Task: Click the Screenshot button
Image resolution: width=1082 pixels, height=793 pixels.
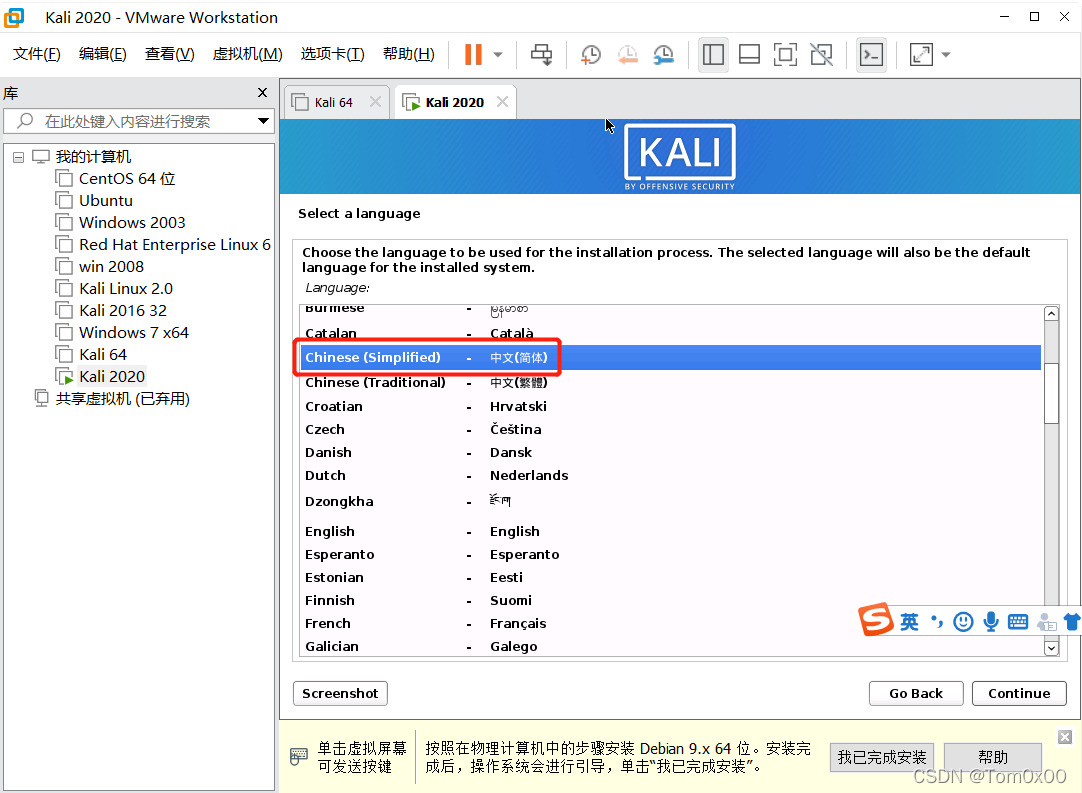Action: click(340, 694)
